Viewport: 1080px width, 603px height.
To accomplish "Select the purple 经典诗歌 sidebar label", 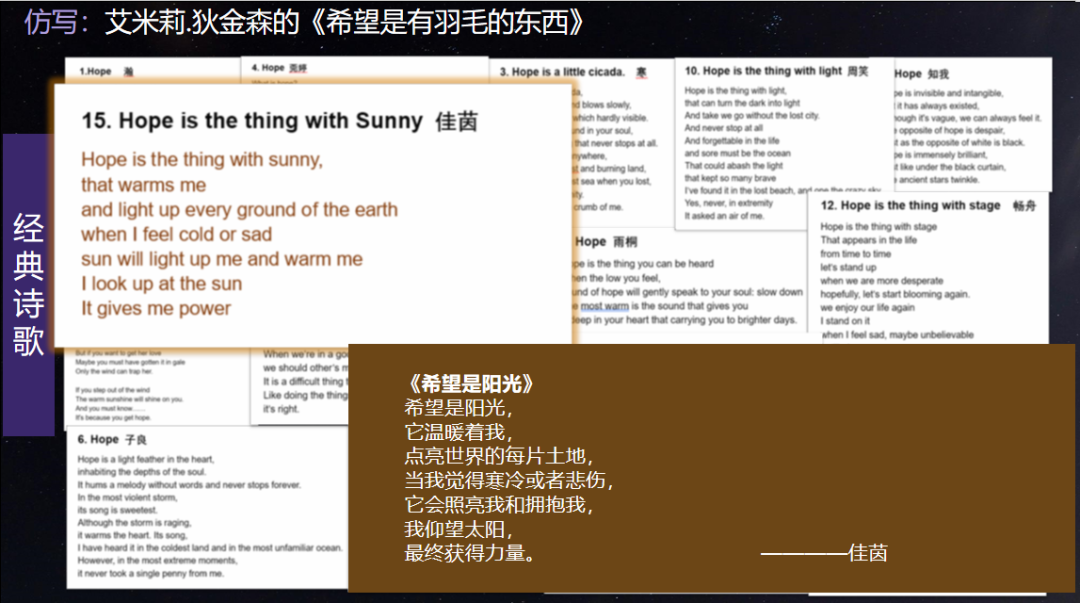I will click(28, 284).
